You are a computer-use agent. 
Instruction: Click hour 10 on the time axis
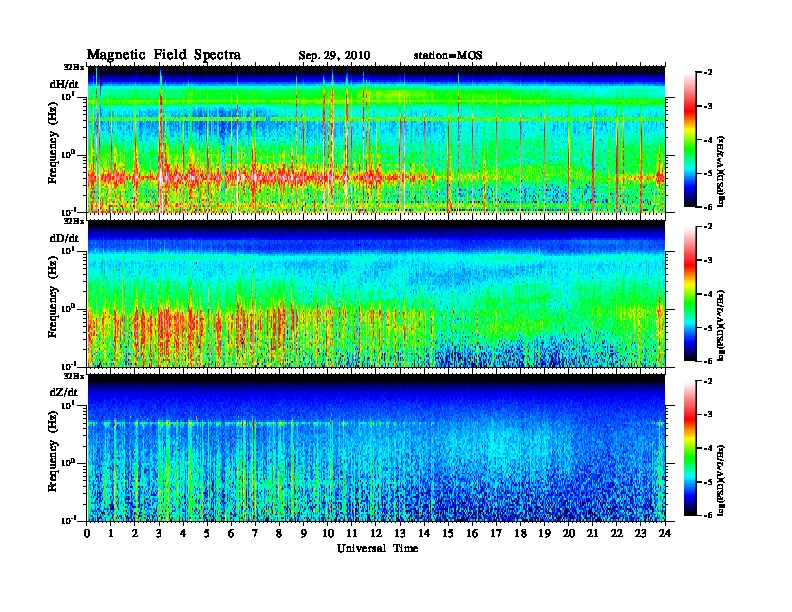(328, 534)
